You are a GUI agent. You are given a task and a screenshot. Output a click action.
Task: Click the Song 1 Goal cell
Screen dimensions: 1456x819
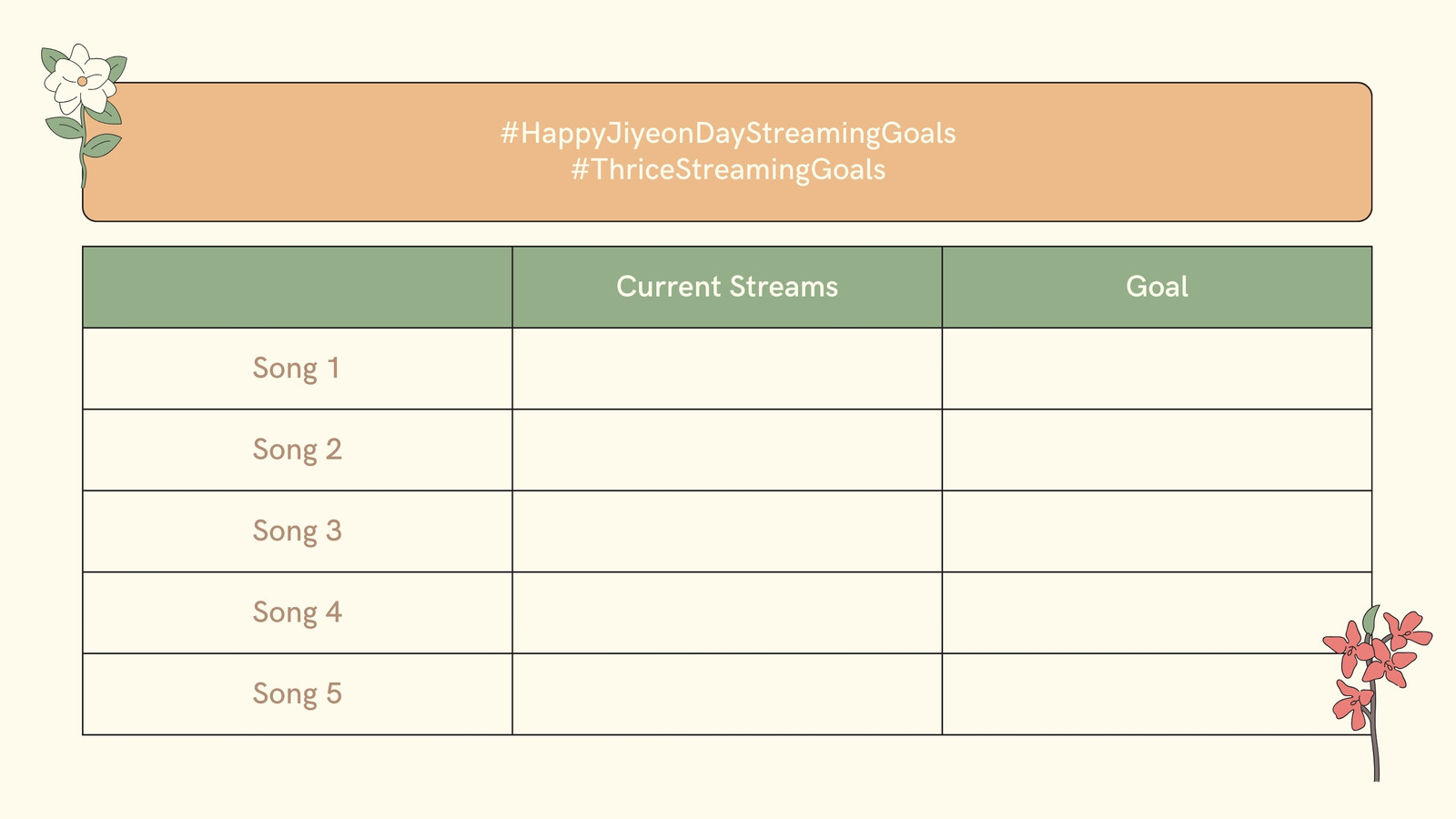coord(1157,369)
